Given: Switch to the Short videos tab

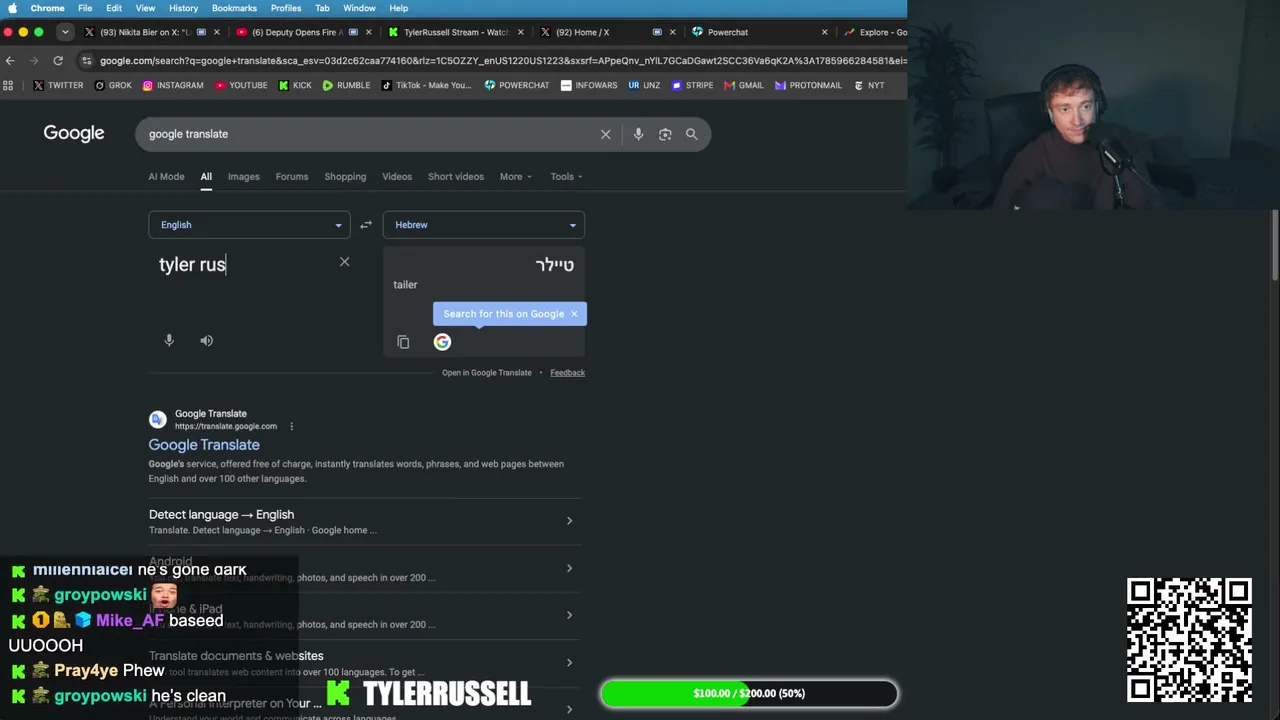Looking at the screenshot, I should [x=456, y=177].
